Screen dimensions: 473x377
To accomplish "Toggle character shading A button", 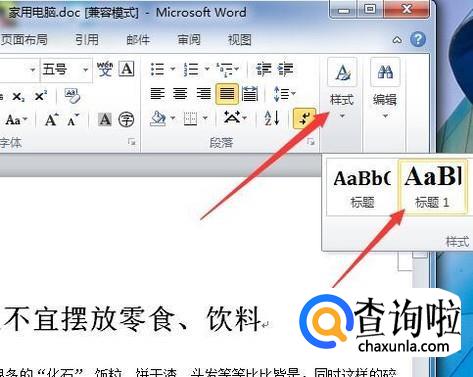I will (104, 119).
